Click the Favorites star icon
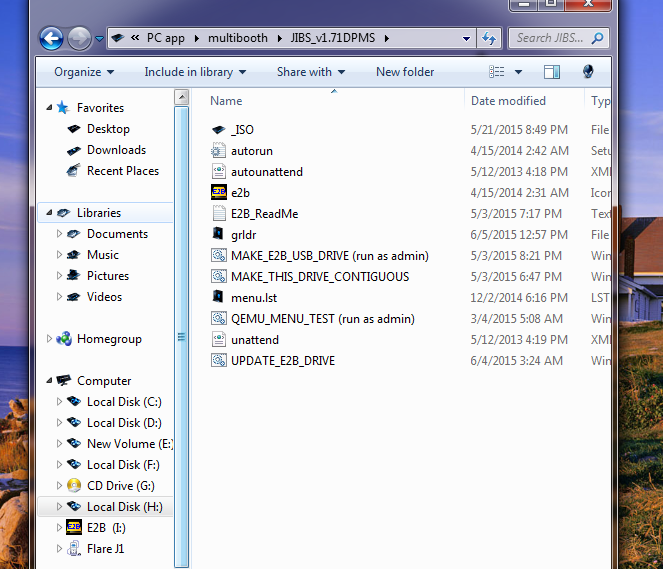Image resolution: width=663 pixels, height=569 pixels. 63,107
